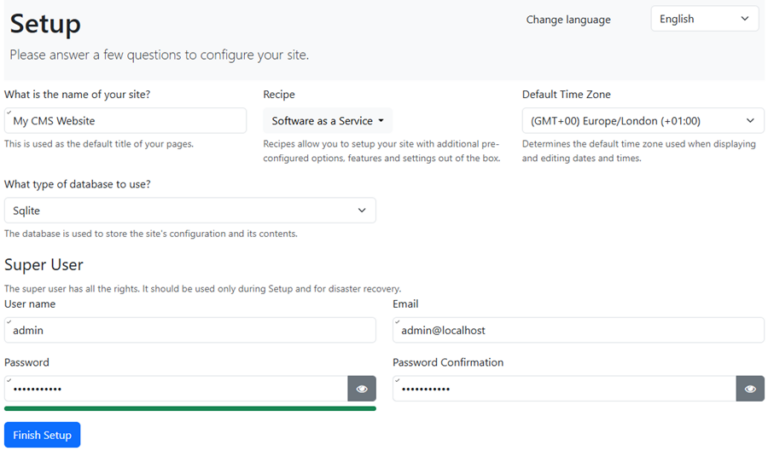The image size is (768, 451).
Task: Open the Sqlite database type dropdown
Action: tap(190, 211)
